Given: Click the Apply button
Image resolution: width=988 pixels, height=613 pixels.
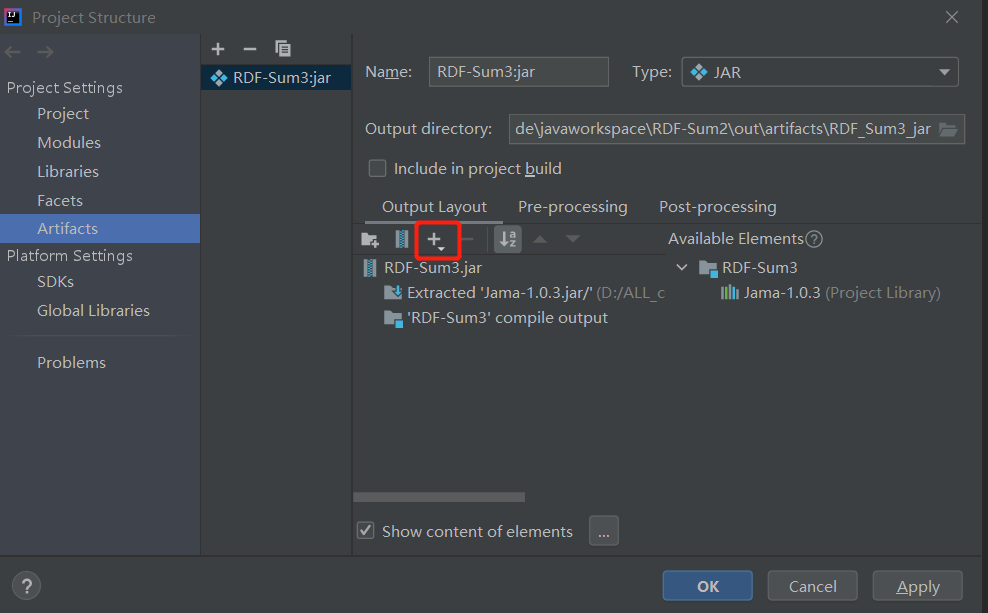Looking at the screenshot, I should (x=917, y=586).
